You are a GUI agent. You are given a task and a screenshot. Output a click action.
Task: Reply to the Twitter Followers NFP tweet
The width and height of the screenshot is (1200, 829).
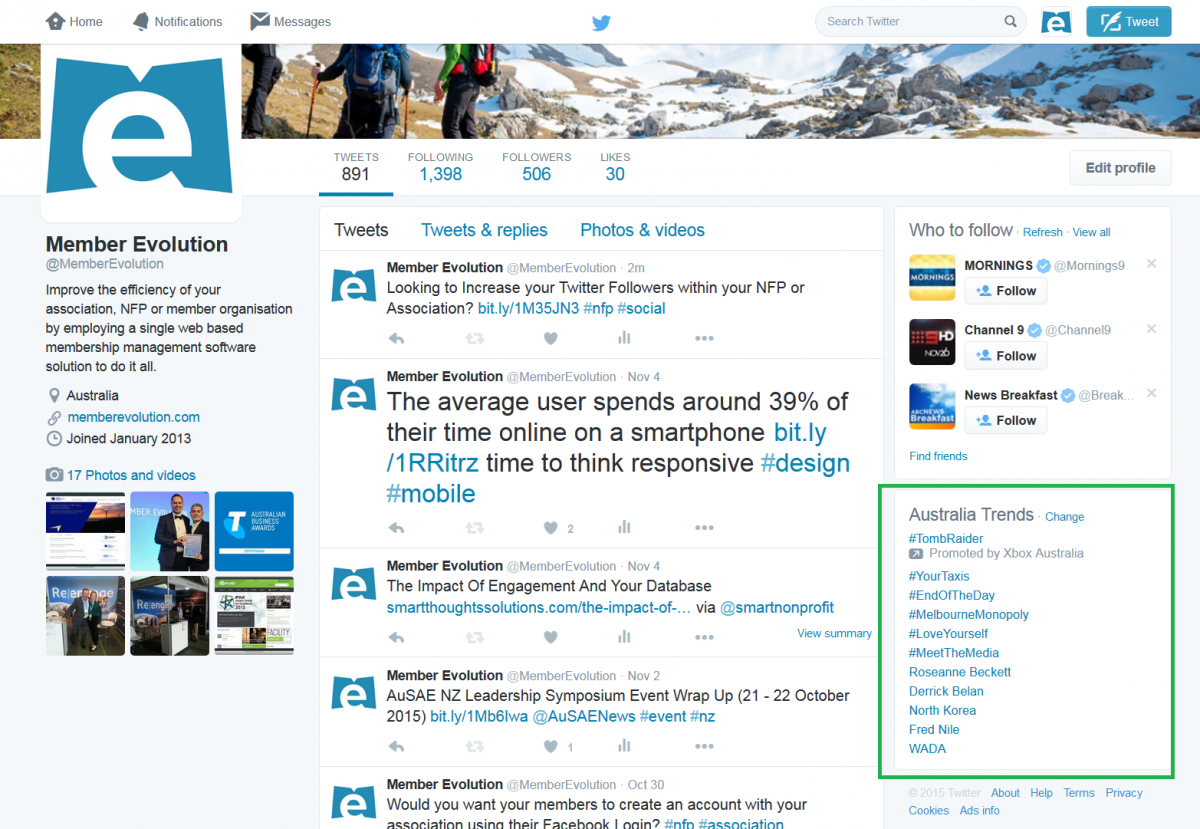(396, 338)
